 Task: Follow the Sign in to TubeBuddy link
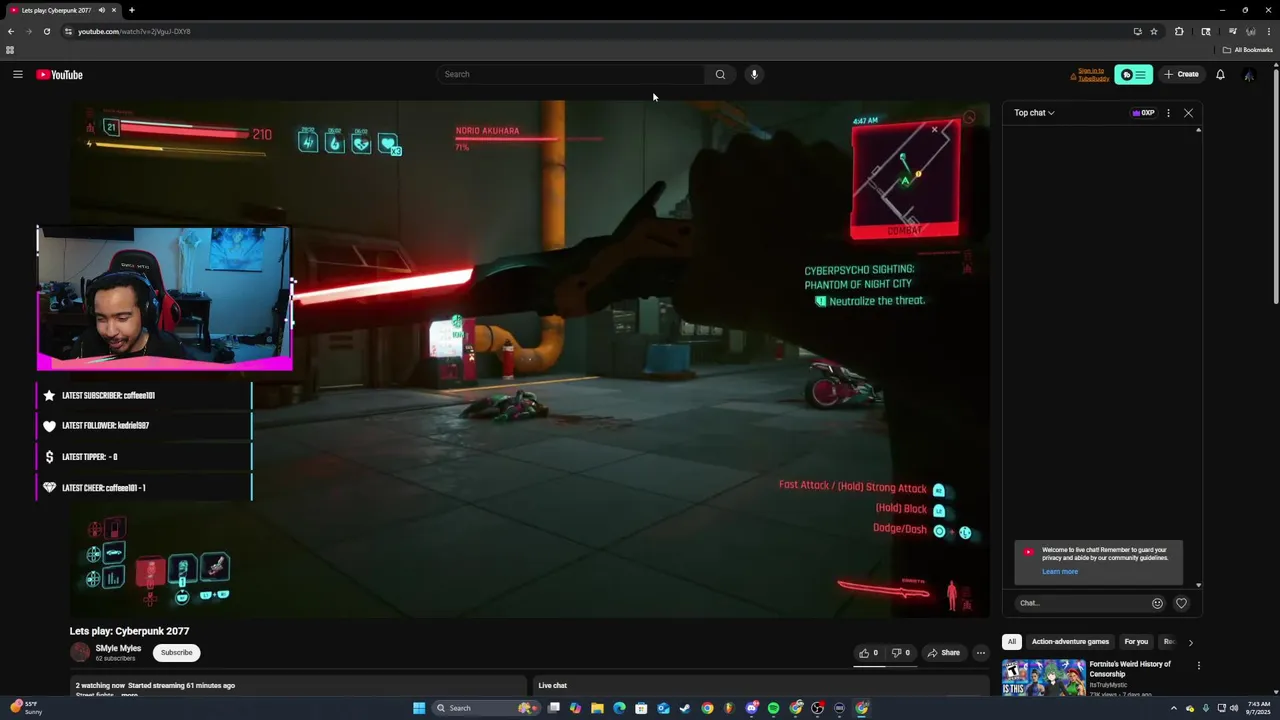click(1090, 75)
